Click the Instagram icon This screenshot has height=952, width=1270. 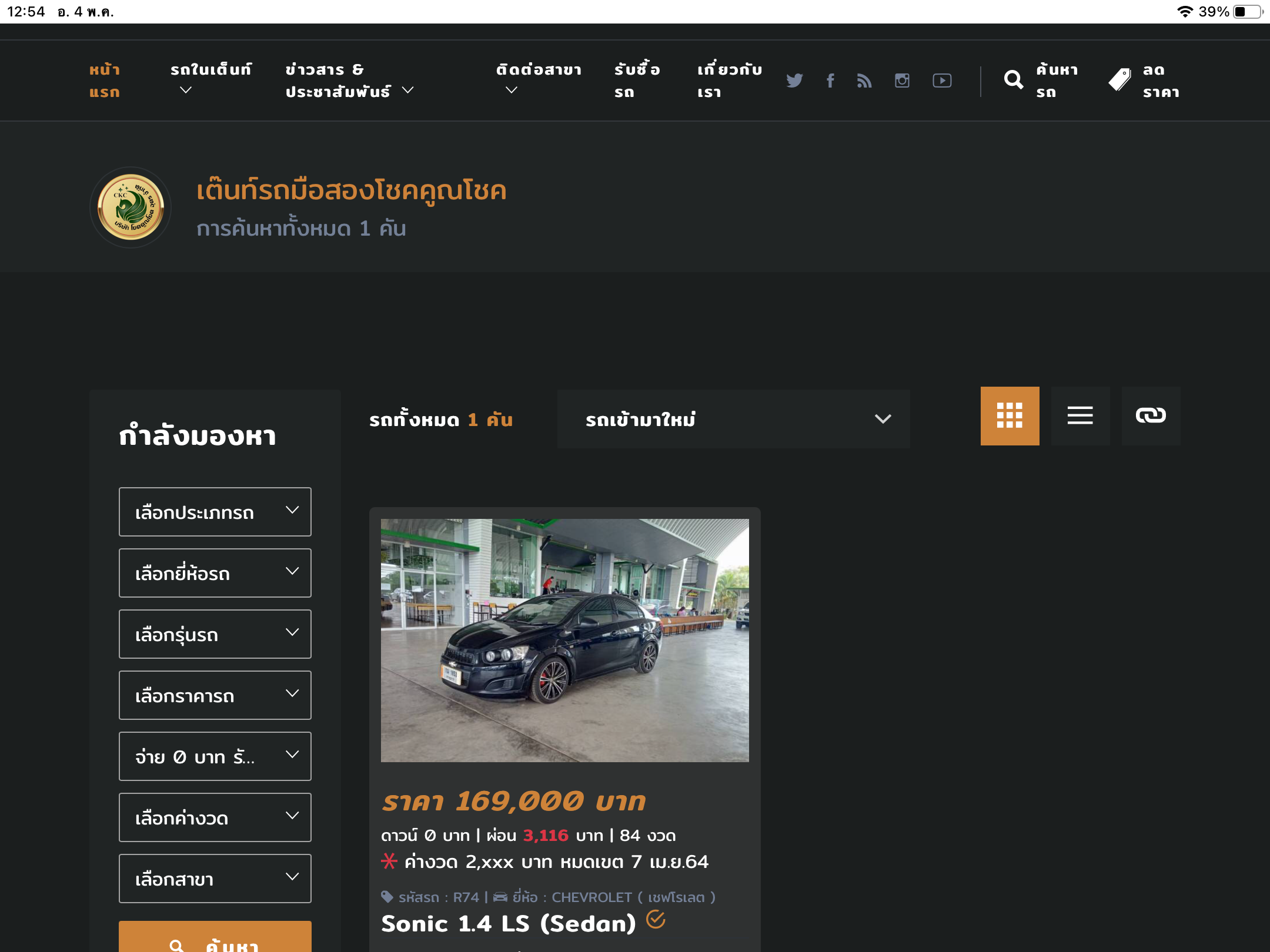tap(902, 81)
